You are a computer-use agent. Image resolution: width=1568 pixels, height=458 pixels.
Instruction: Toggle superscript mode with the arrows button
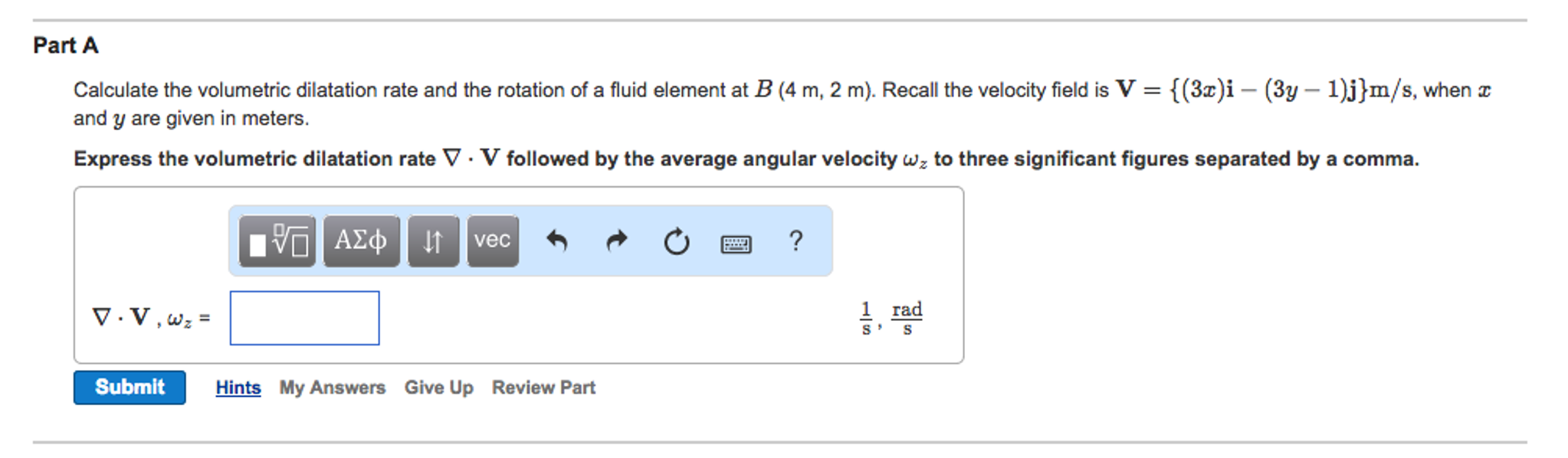point(431,241)
